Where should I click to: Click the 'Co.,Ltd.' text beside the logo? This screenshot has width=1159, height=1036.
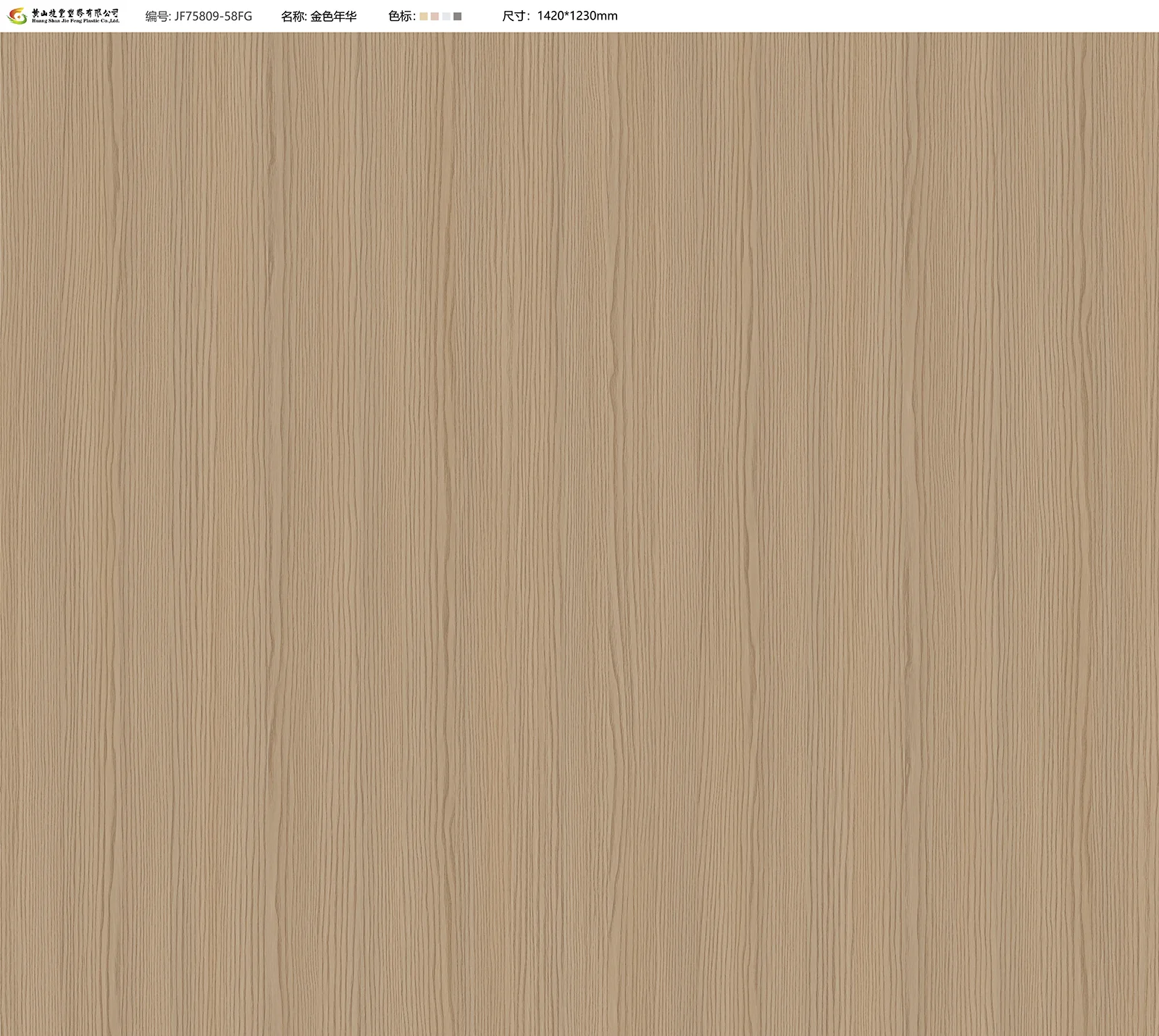pos(111,21)
